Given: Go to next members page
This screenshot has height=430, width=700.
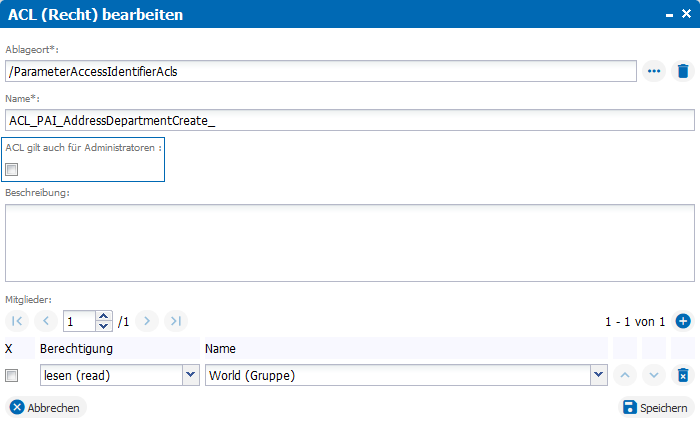Looking at the screenshot, I should (147, 321).
